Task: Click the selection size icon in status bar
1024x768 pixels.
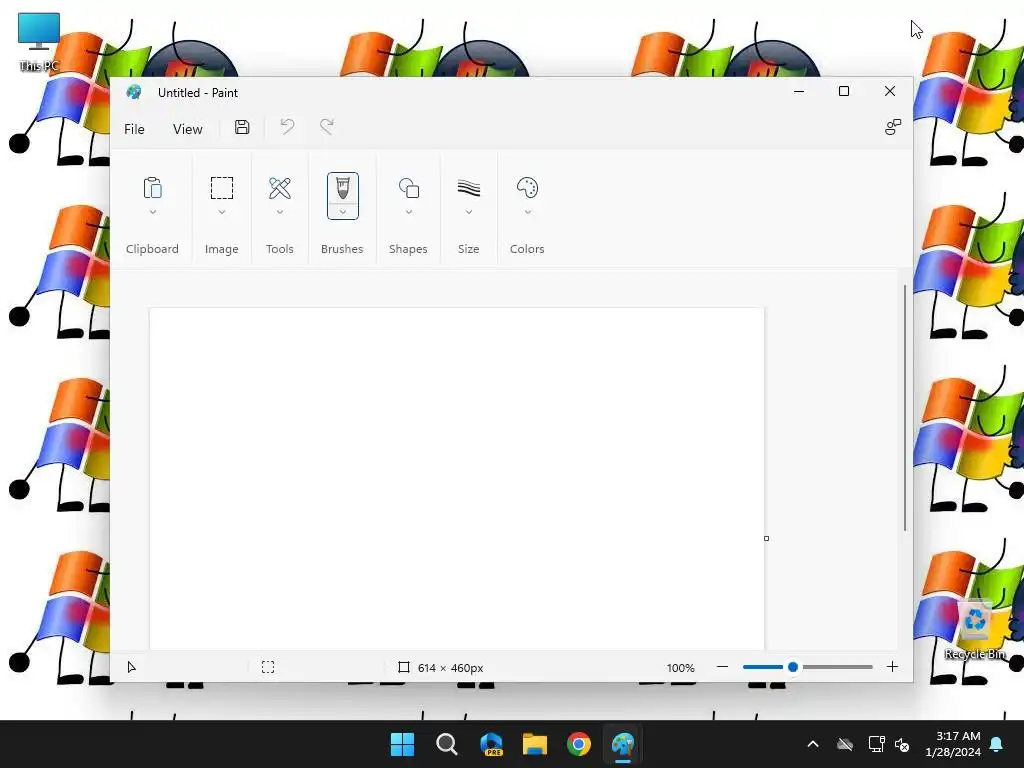Action: coord(268,667)
